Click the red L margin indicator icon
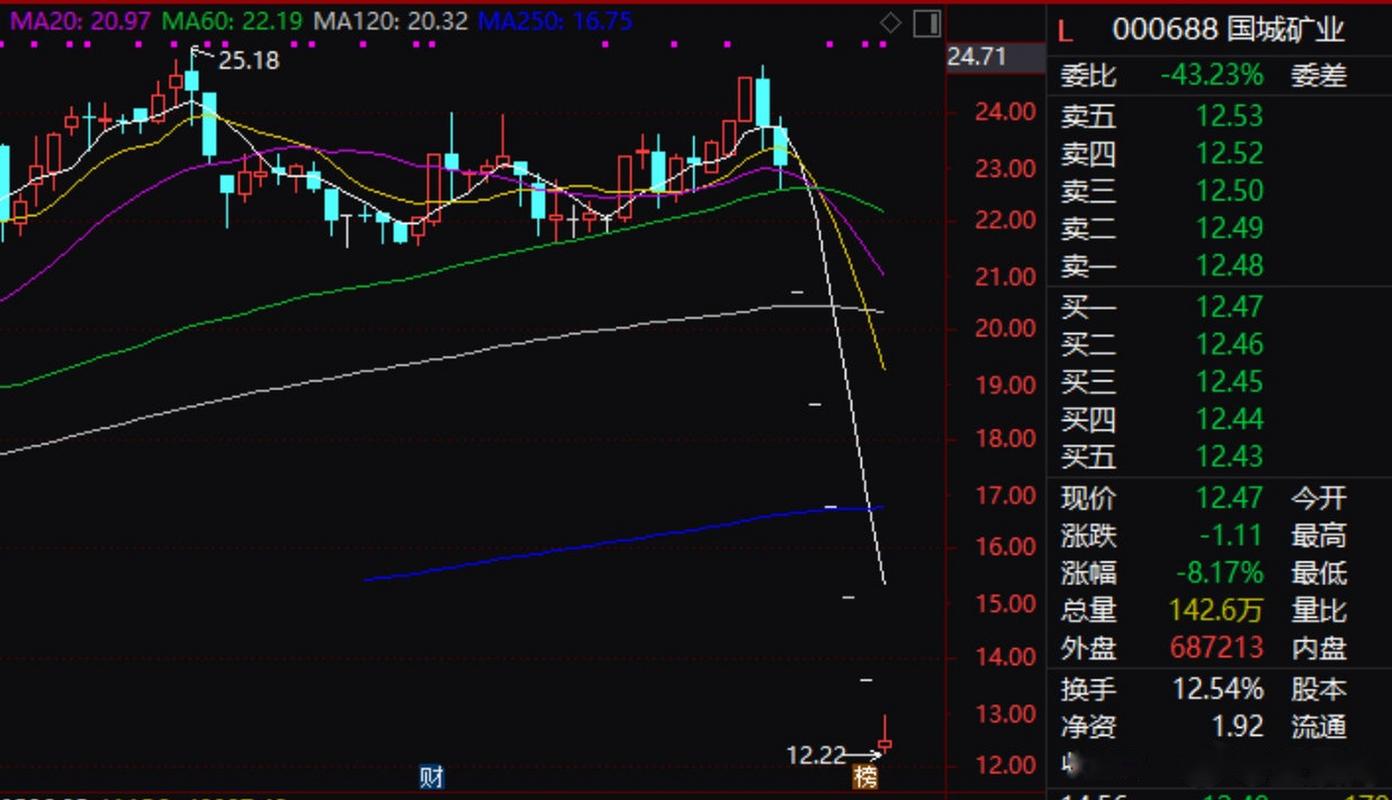This screenshot has height=800, width=1392. pyautogui.click(x=1064, y=31)
